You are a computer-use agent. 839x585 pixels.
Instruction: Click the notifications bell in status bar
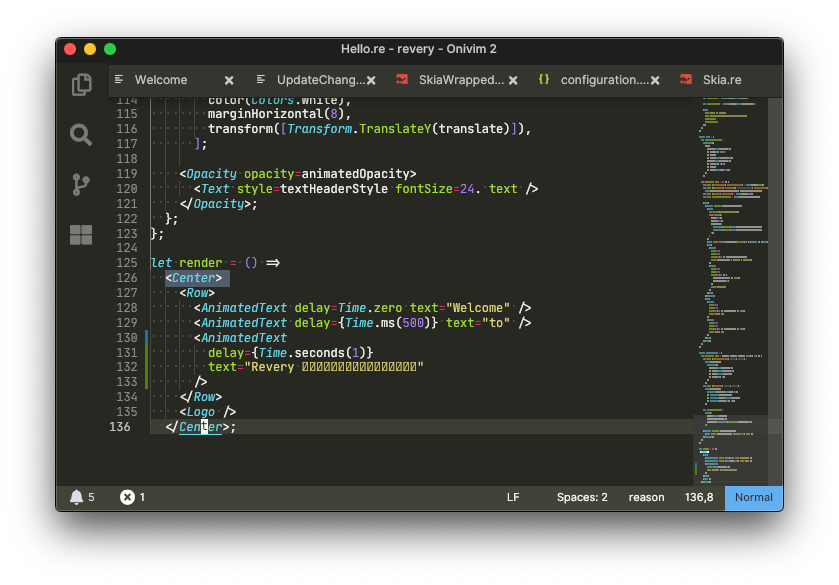coord(76,497)
